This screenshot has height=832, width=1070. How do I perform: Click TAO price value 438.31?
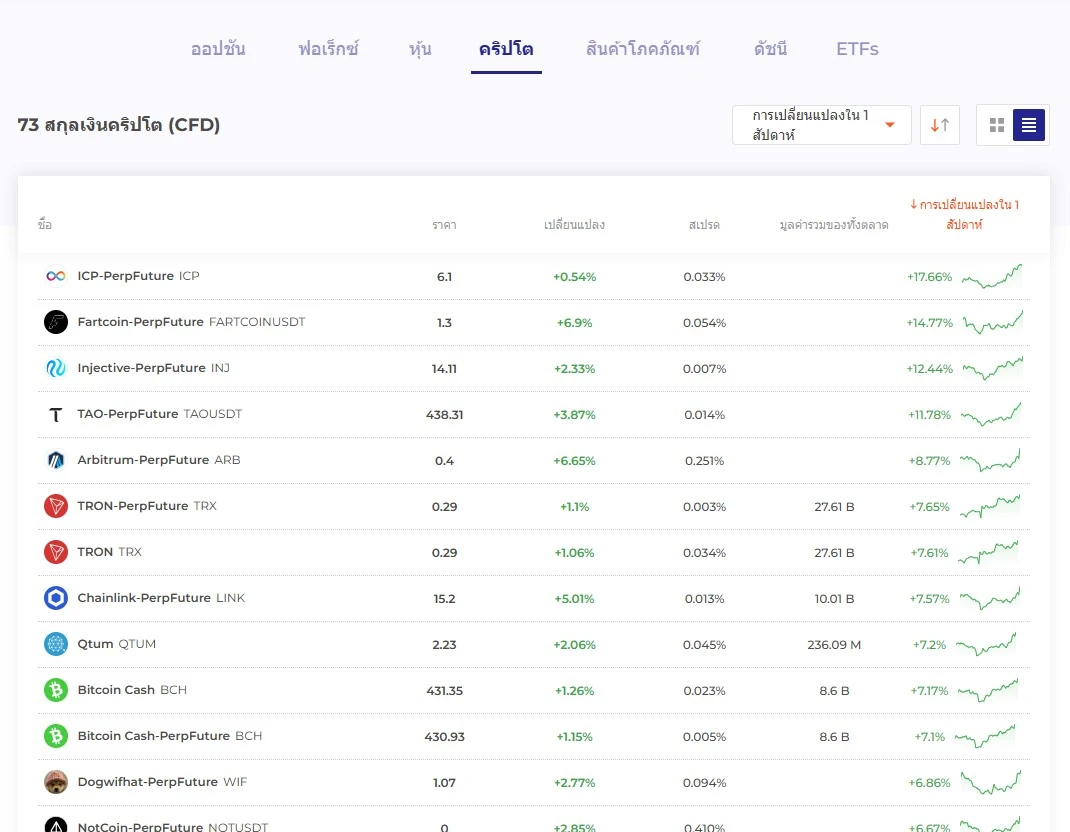coord(444,415)
